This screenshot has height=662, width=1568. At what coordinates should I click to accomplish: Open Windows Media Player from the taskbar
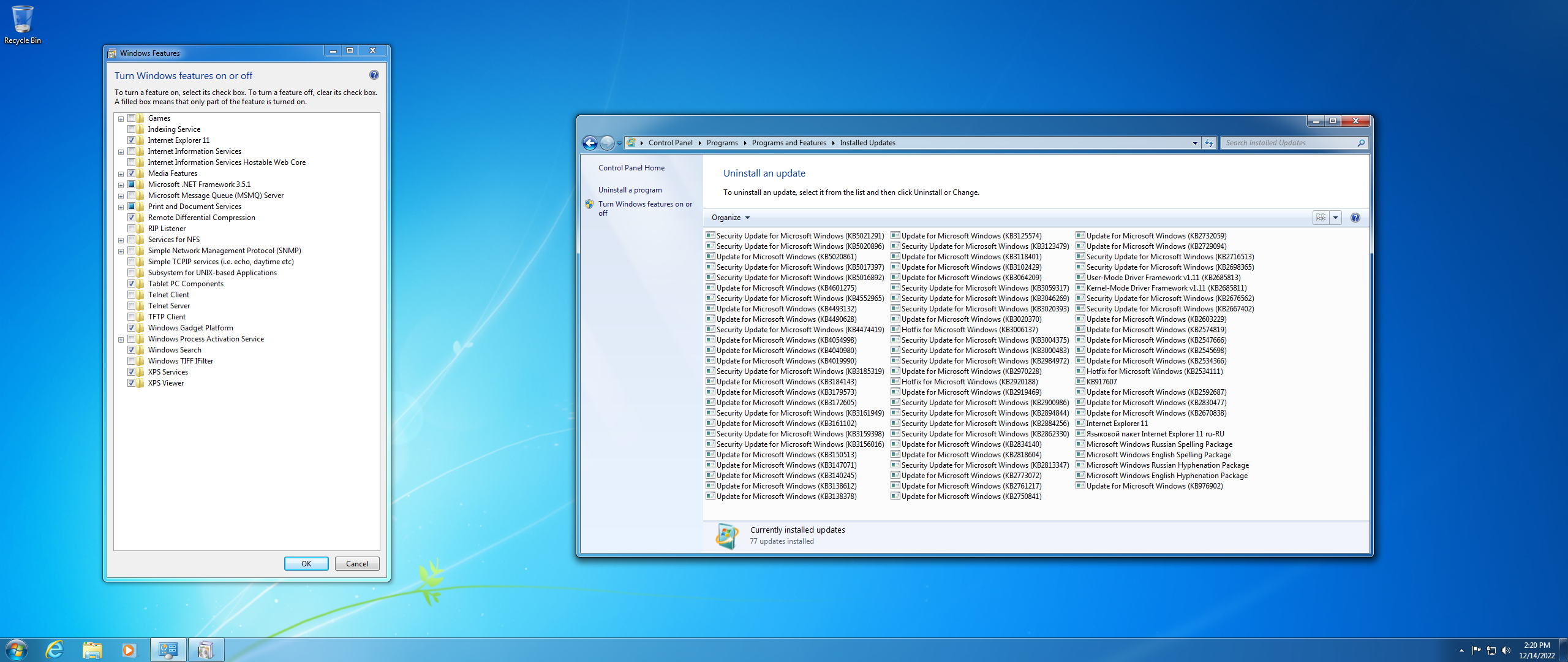[x=129, y=650]
